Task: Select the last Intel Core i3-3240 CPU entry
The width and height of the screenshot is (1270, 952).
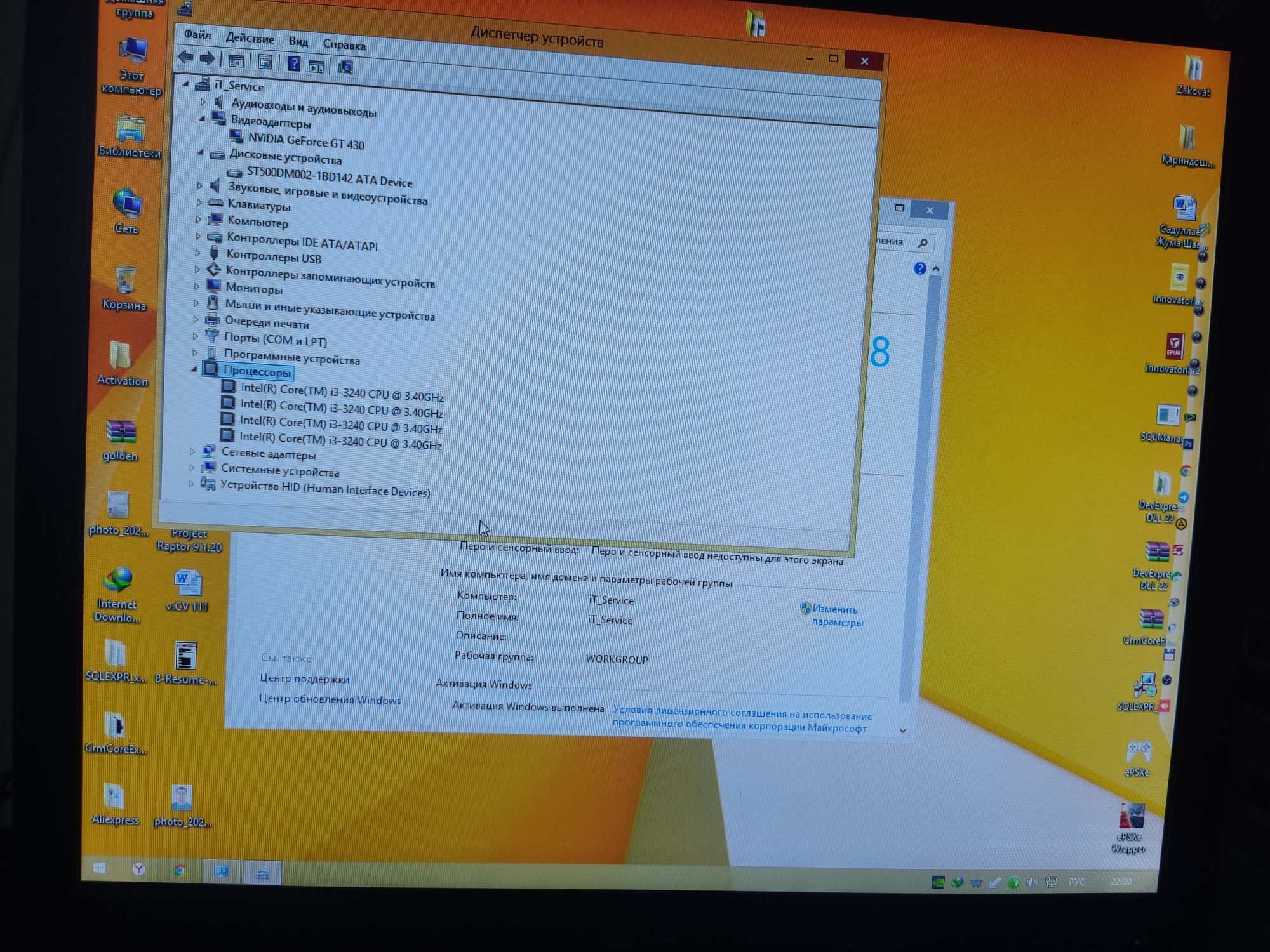Action: [340, 440]
